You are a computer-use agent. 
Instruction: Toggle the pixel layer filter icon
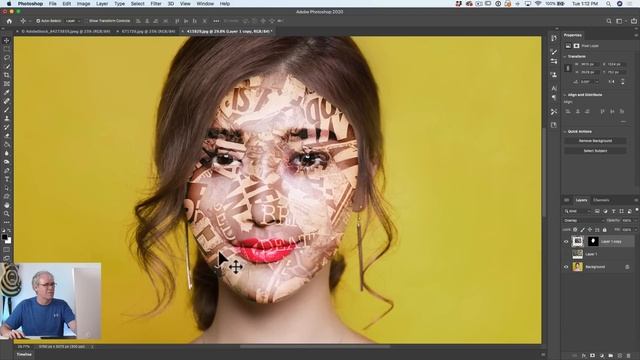597,211
